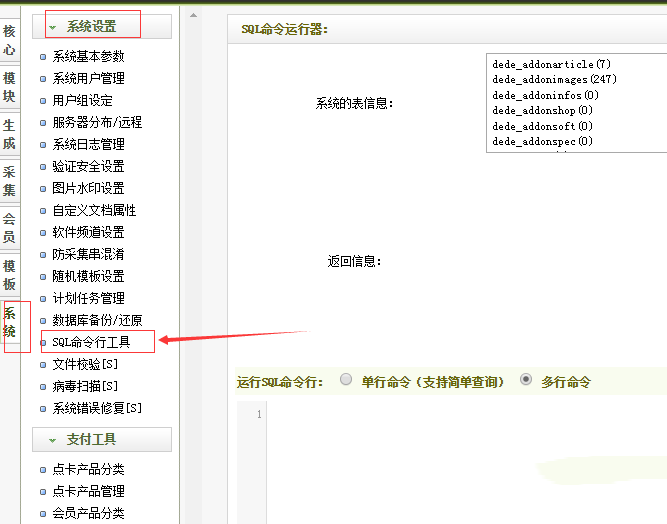Image resolution: width=667 pixels, height=524 pixels.
Task: Switch to the 会员 side tab
Action: point(9,228)
